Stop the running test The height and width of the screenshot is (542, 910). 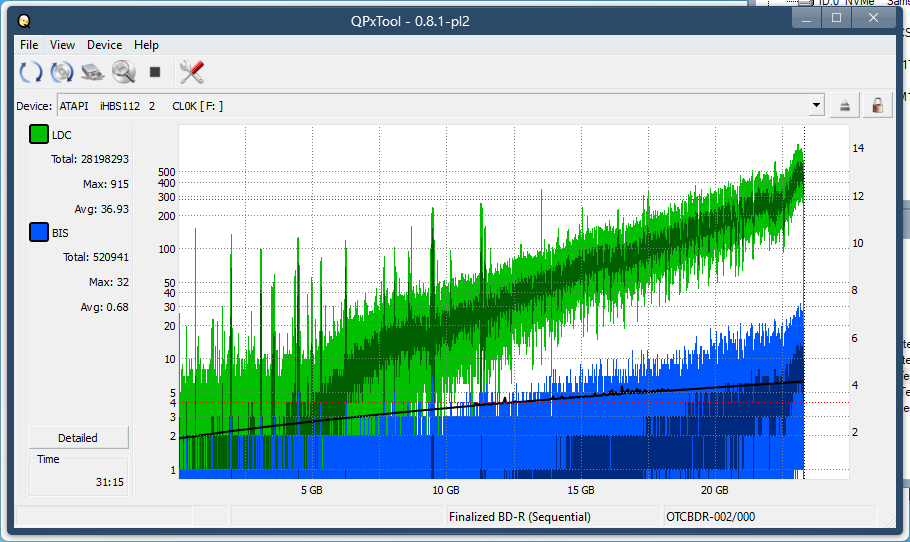coord(155,72)
